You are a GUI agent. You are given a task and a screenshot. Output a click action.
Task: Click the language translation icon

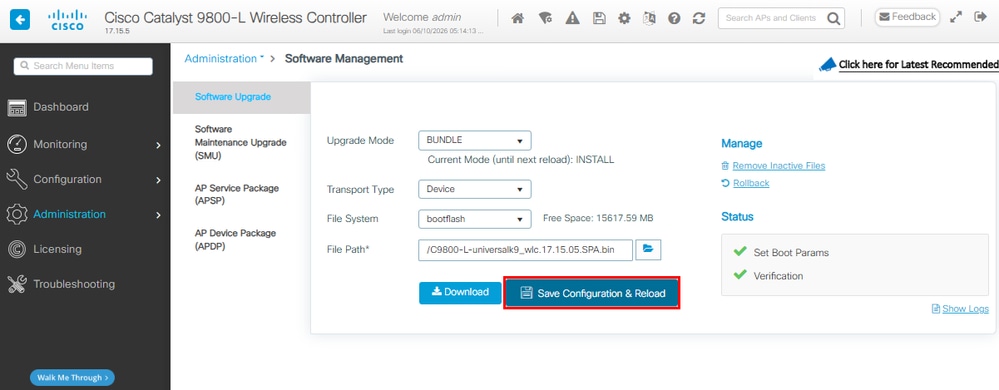click(x=649, y=18)
